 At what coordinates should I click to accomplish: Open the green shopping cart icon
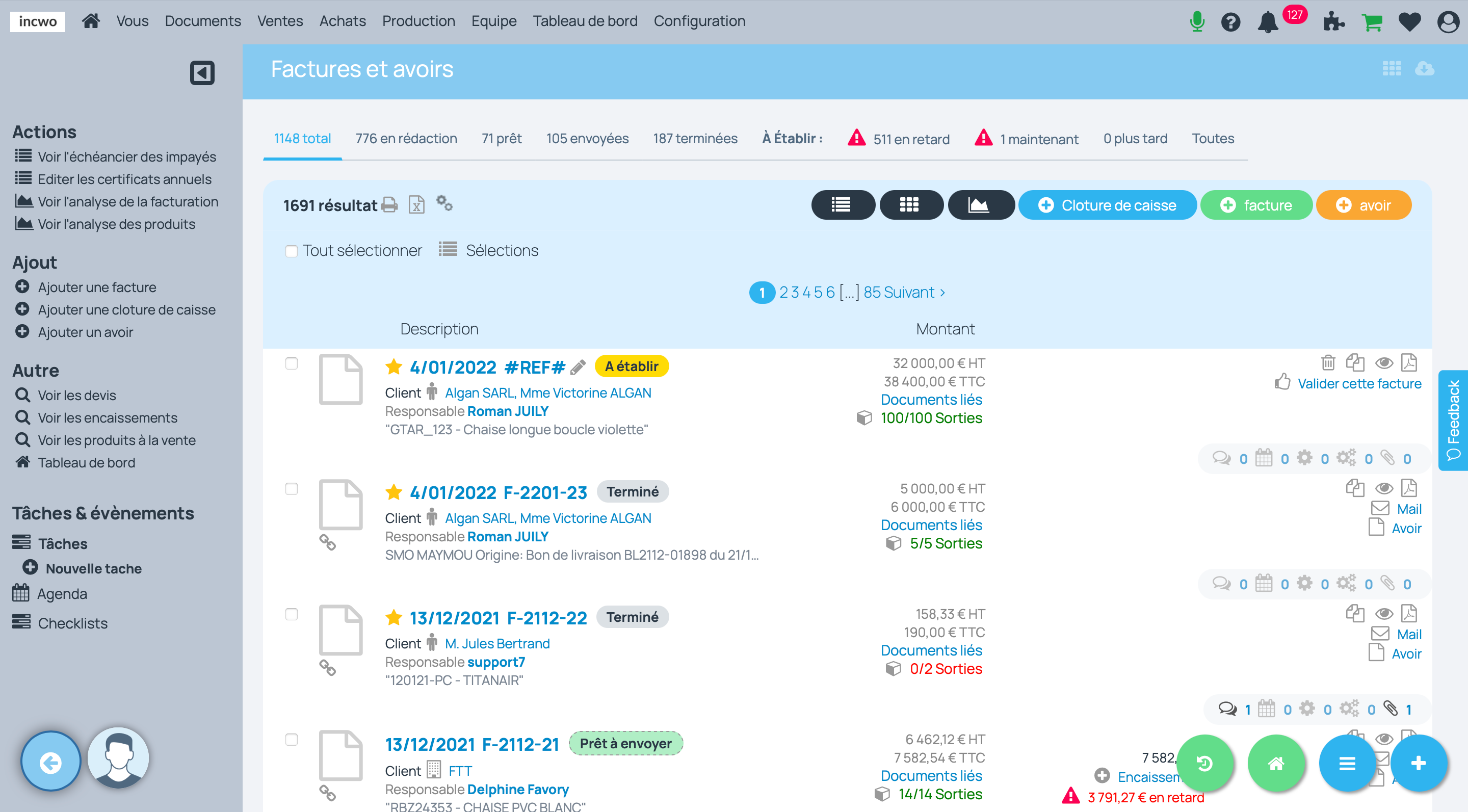pos(1373,21)
